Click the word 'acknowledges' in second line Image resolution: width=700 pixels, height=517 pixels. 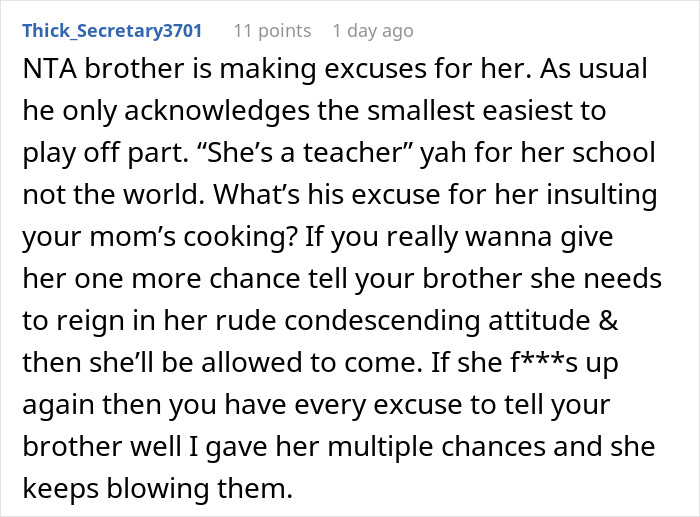(217, 111)
